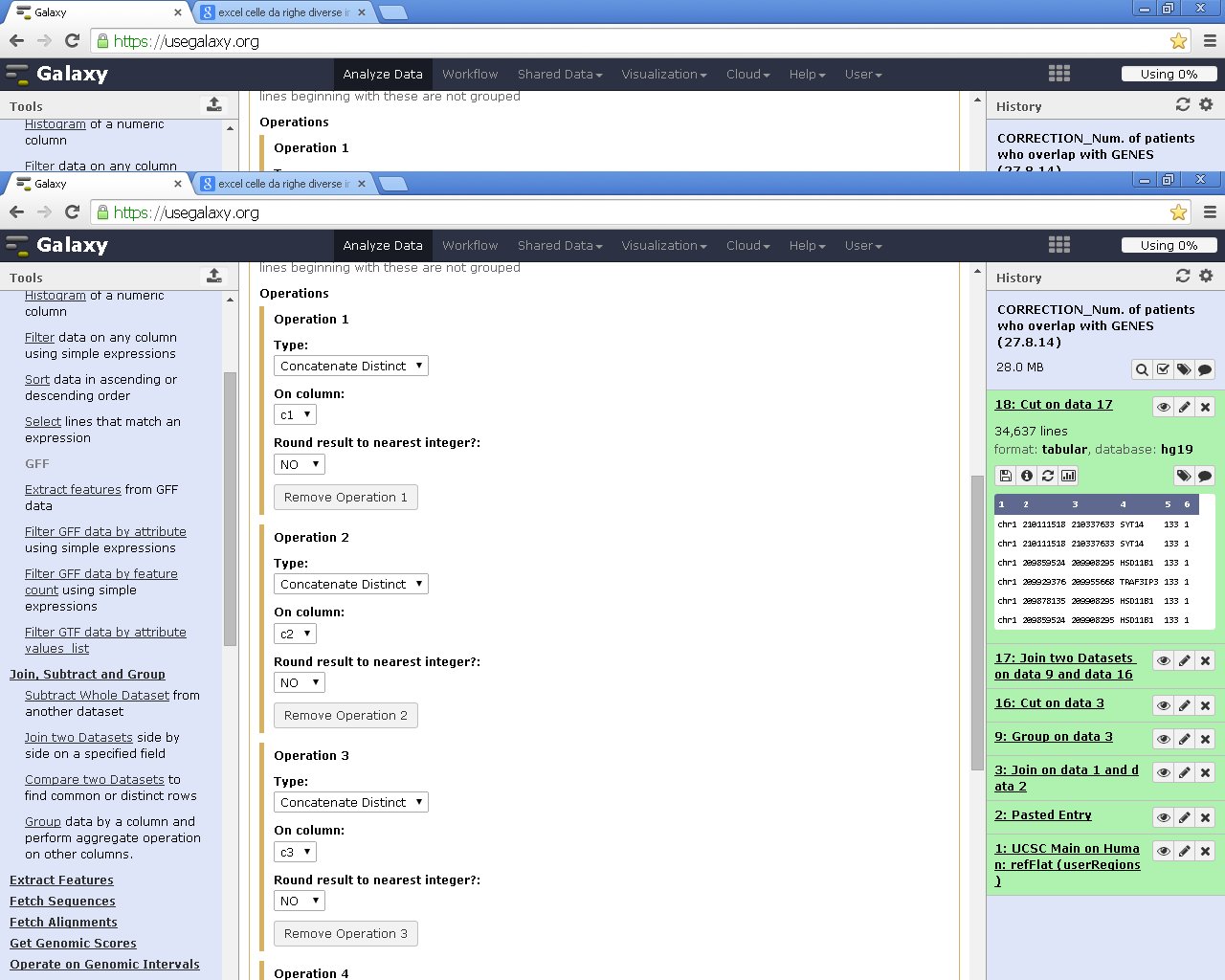The height and width of the screenshot is (980, 1225).
Task: Edit attributes of 2: Pasted Entry
Action: tap(1184, 817)
